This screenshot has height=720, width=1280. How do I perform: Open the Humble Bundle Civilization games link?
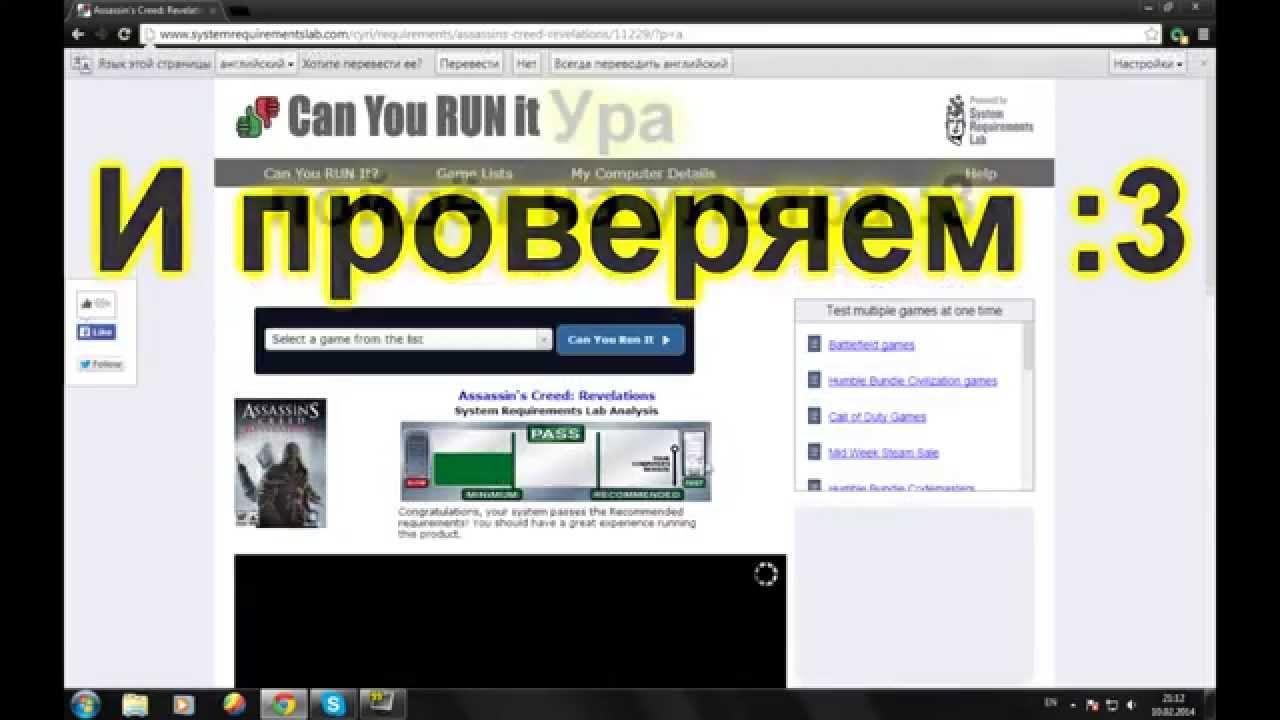912,381
